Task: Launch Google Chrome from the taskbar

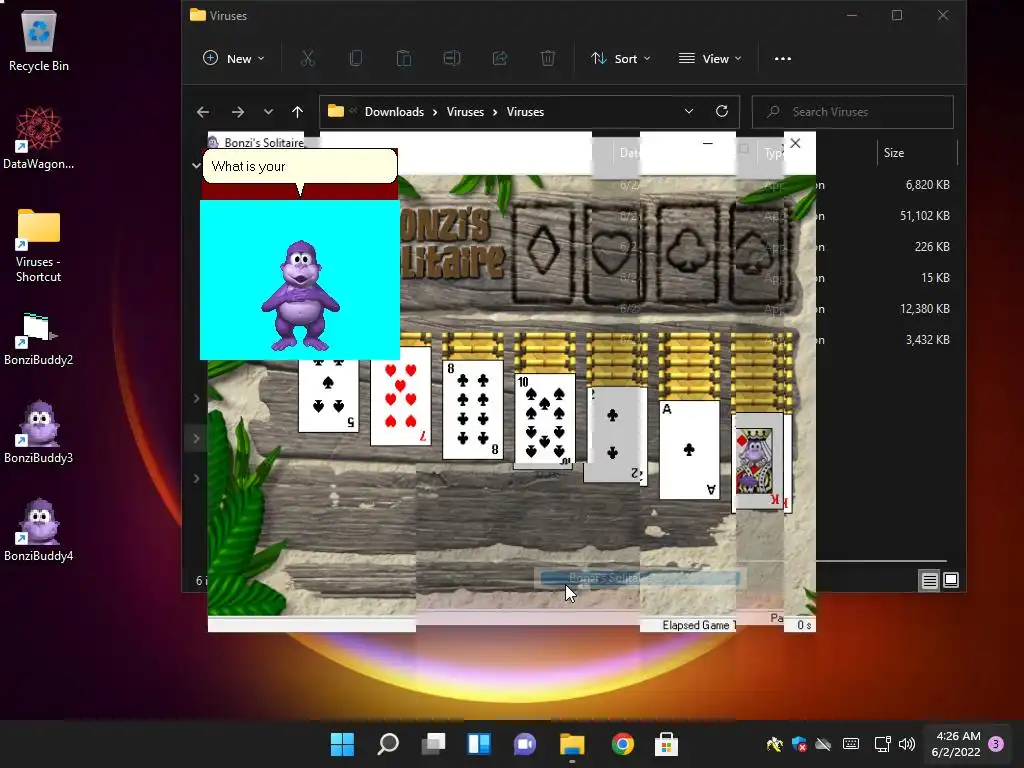Action: point(622,744)
